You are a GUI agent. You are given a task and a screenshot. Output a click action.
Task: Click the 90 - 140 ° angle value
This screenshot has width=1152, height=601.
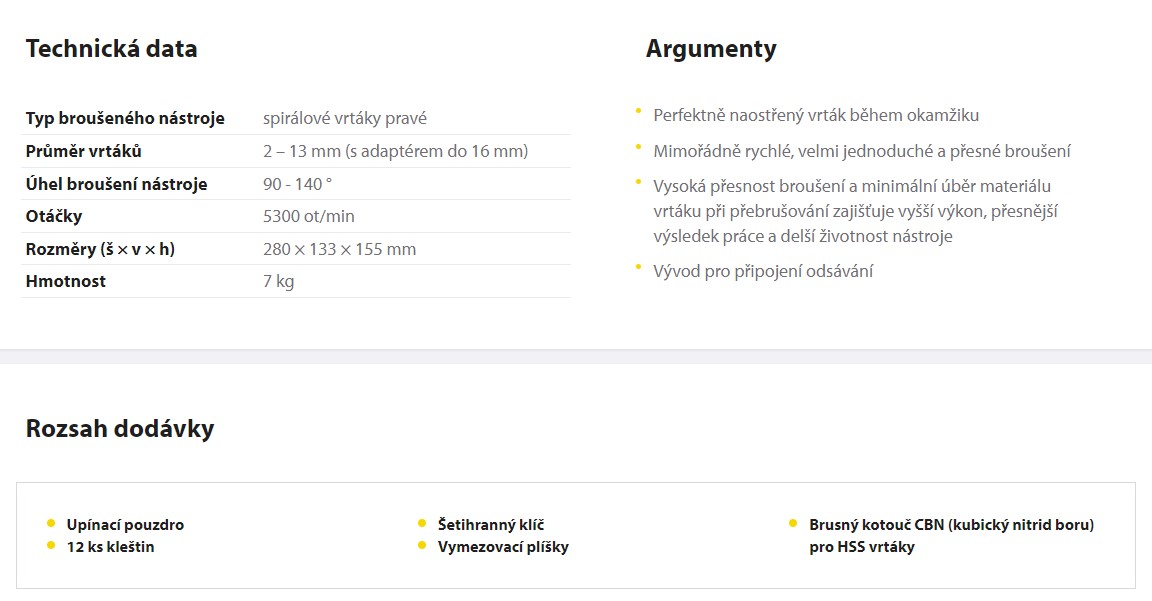point(298,184)
